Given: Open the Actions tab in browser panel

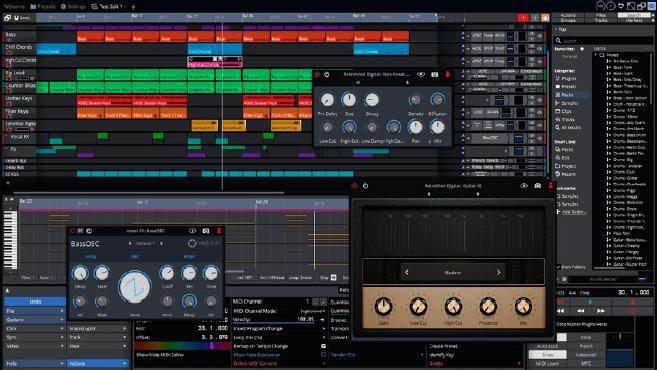Looking at the screenshot, I should pyautogui.click(x=568, y=15).
